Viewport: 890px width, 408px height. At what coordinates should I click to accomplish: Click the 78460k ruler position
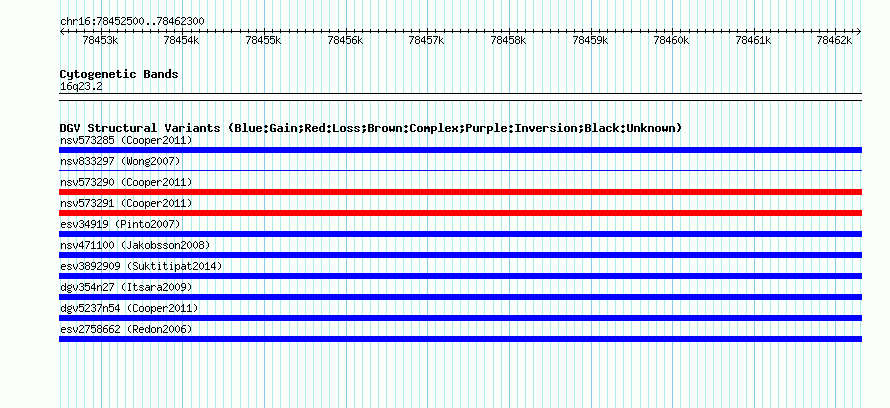tap(671, 40)
